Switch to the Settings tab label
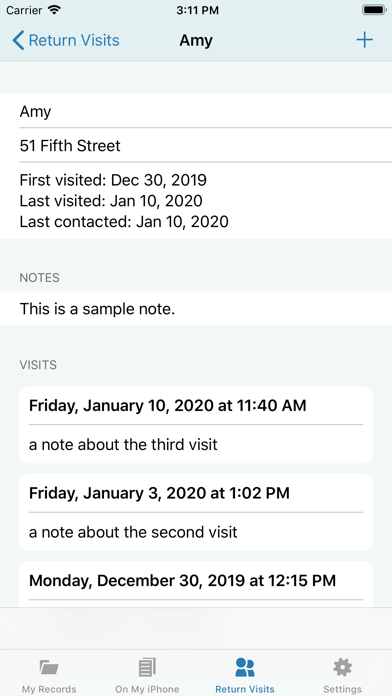 tap(342, 689)
